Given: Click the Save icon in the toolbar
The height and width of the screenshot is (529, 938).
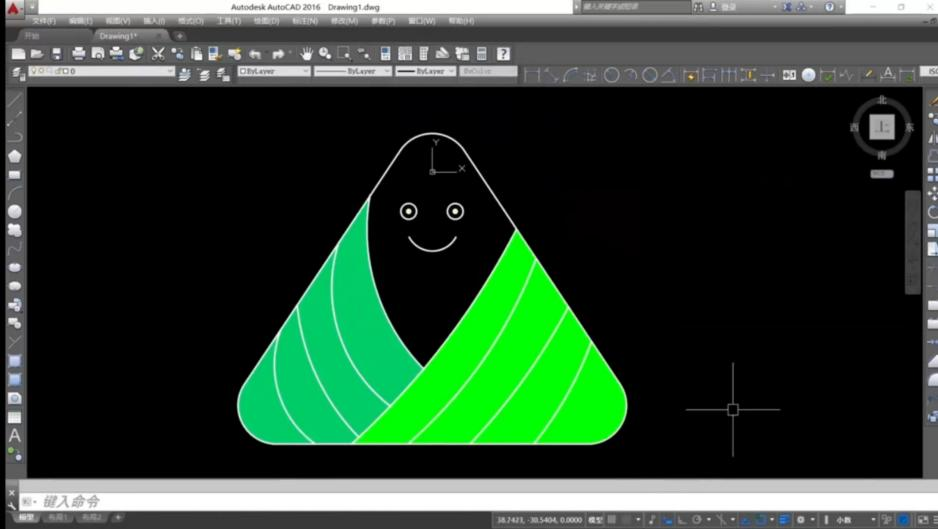Looking at the screenshot, I should coord(56,54).
